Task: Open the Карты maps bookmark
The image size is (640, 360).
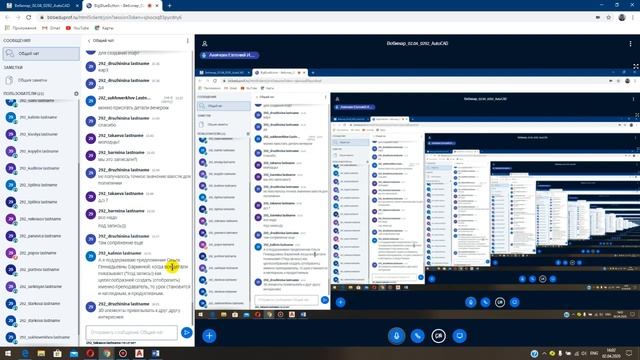Action: 104,28
